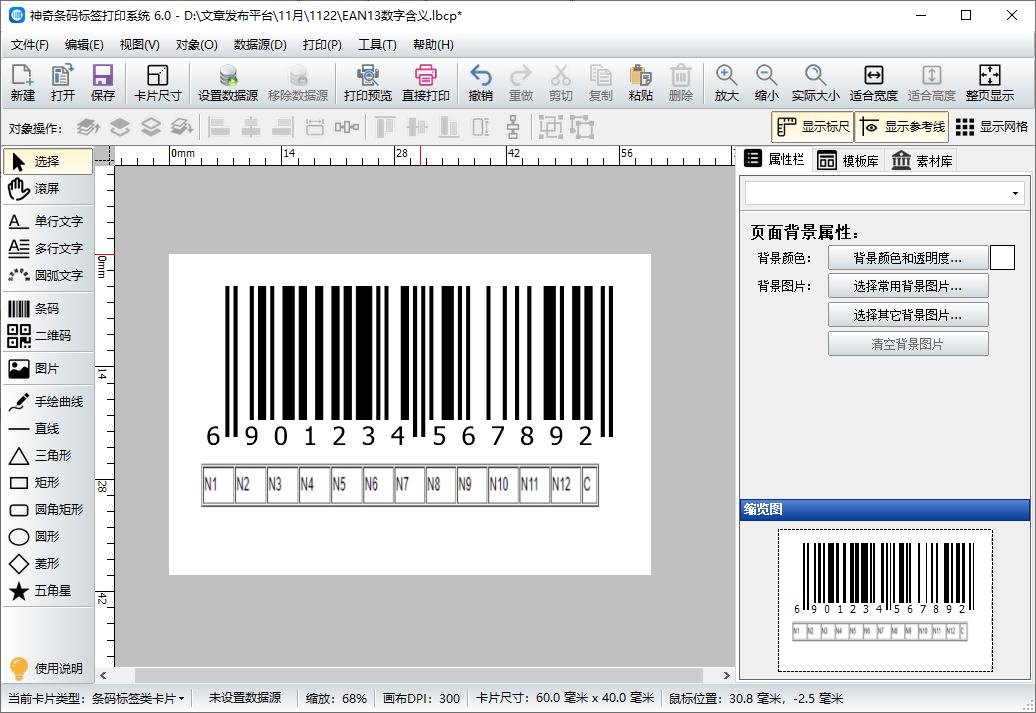
Task: Select the 菱形 diamond shape tool
Action: (x=48, y=564)
